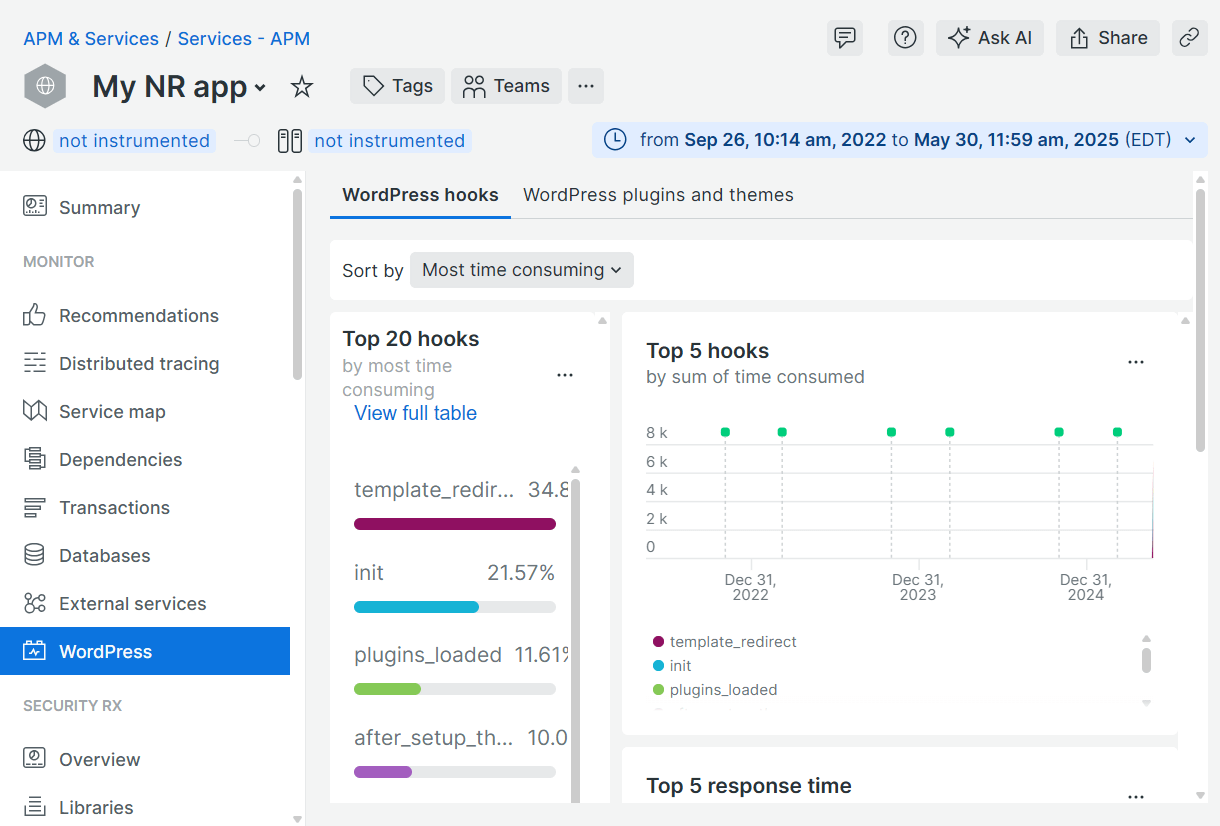Click the chart legend scrollbar thumb

coord(1146,661)
